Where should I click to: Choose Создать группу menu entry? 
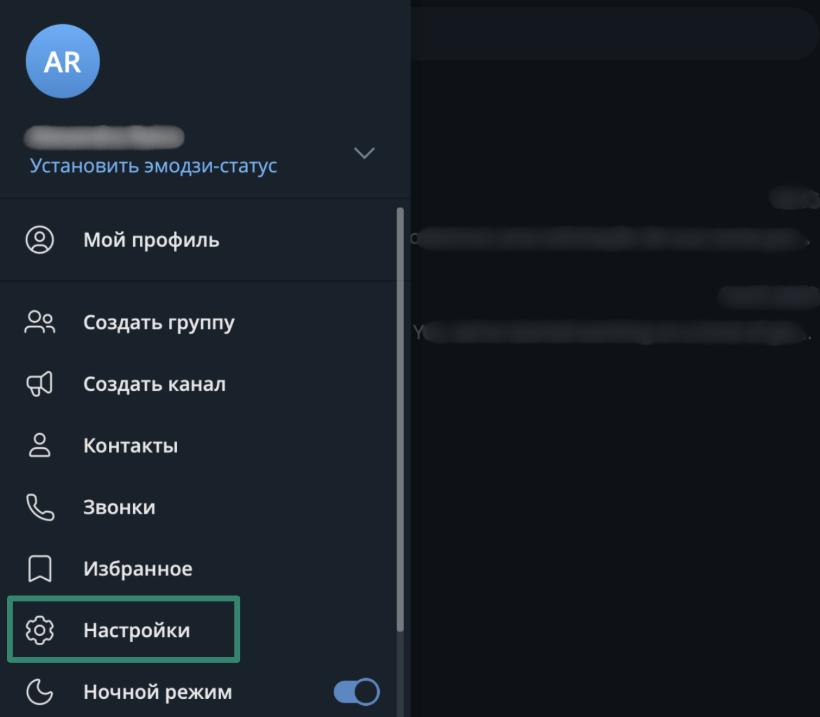158,322
